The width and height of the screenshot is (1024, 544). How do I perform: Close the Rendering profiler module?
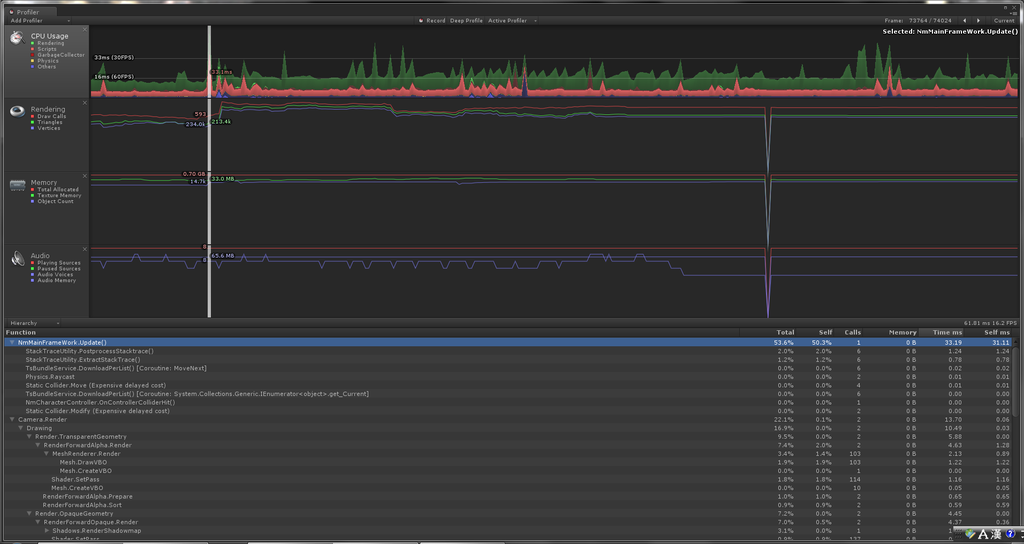85,103
